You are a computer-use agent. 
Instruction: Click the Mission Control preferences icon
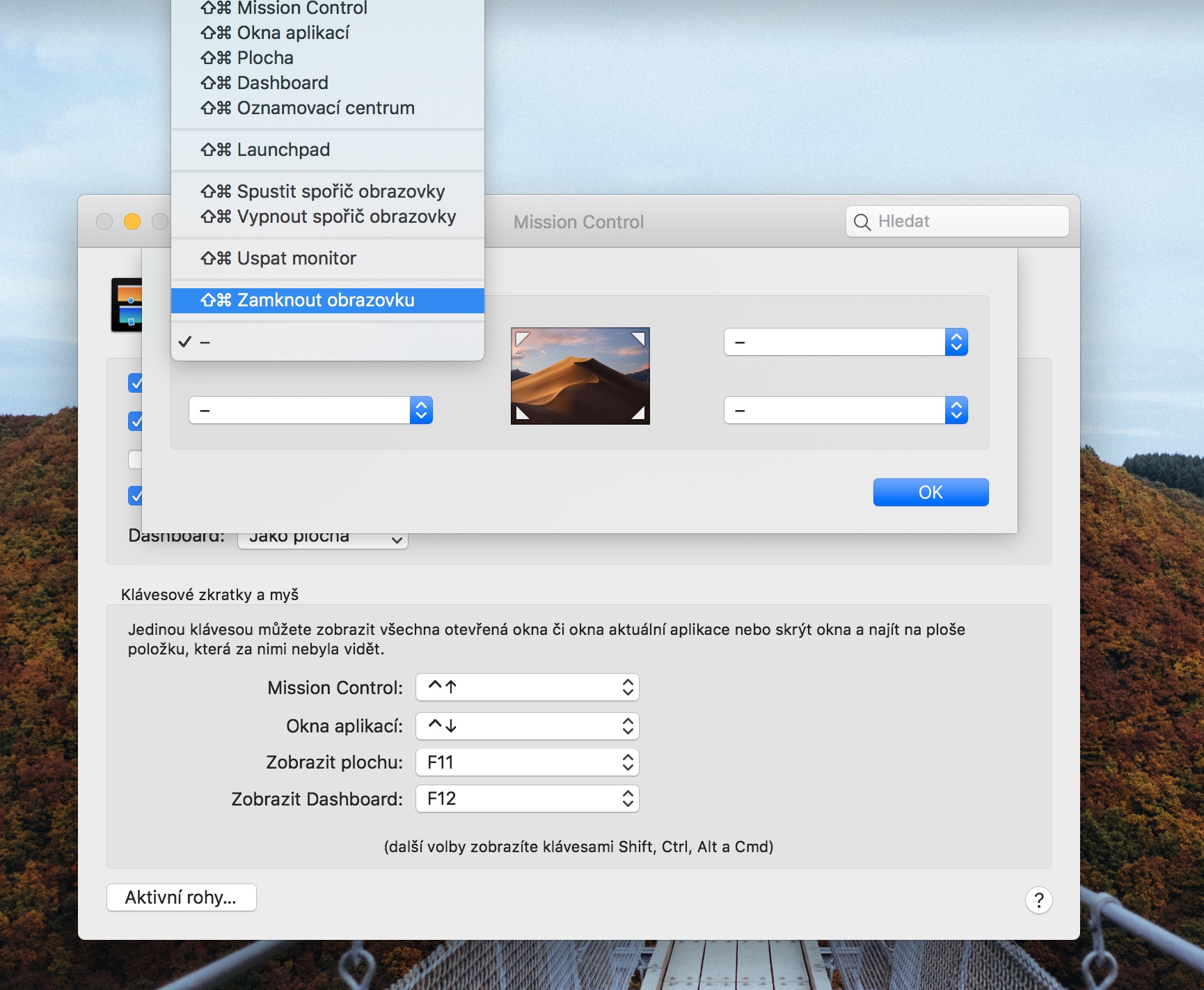click(x=127, y=305)
